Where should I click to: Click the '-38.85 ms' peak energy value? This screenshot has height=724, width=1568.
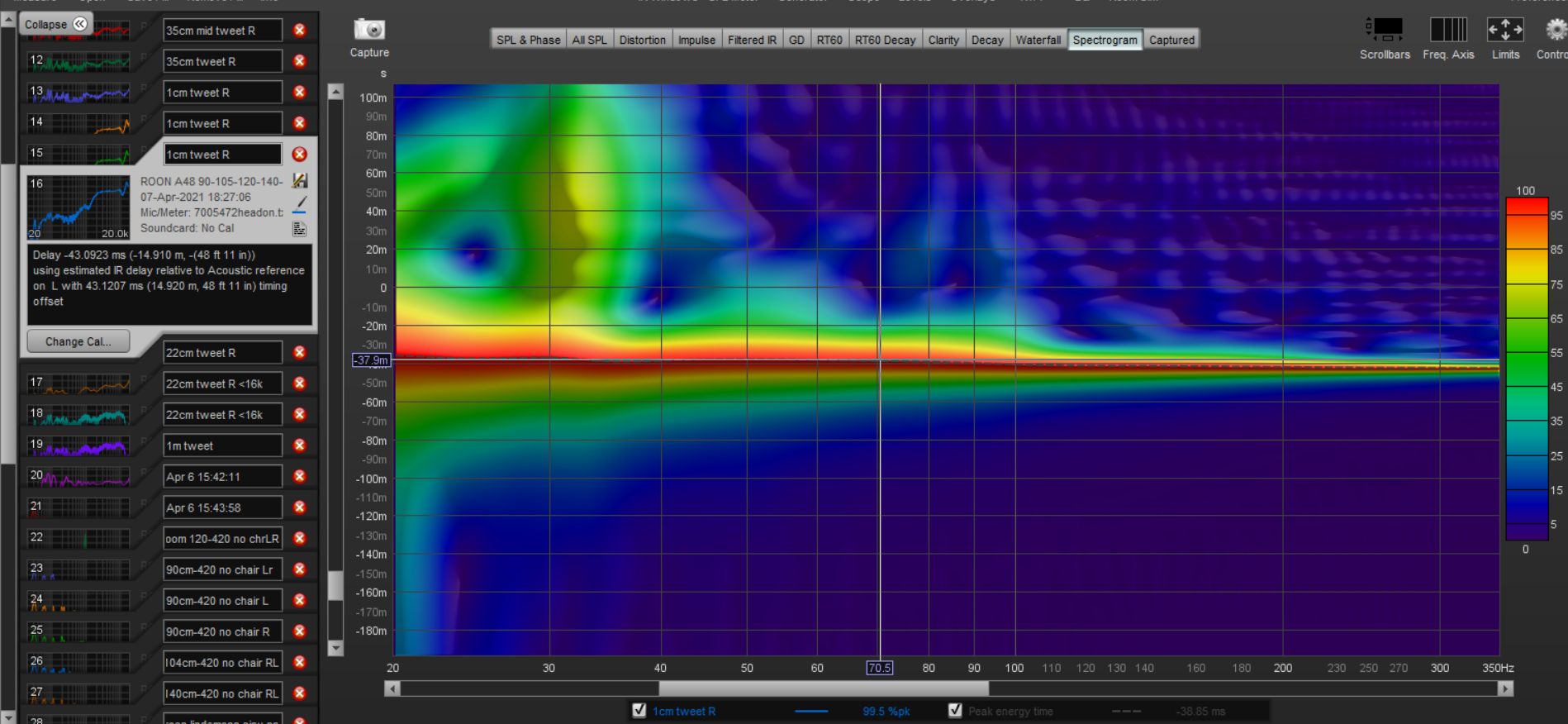[x=1200, y=711]
